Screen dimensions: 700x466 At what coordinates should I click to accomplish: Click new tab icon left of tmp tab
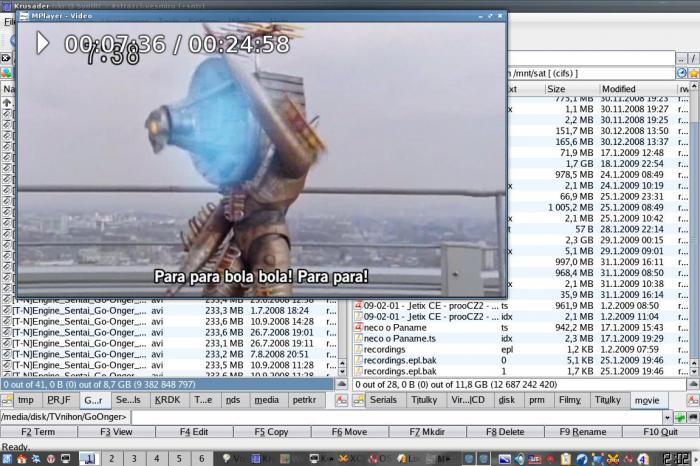click(7, 400)
